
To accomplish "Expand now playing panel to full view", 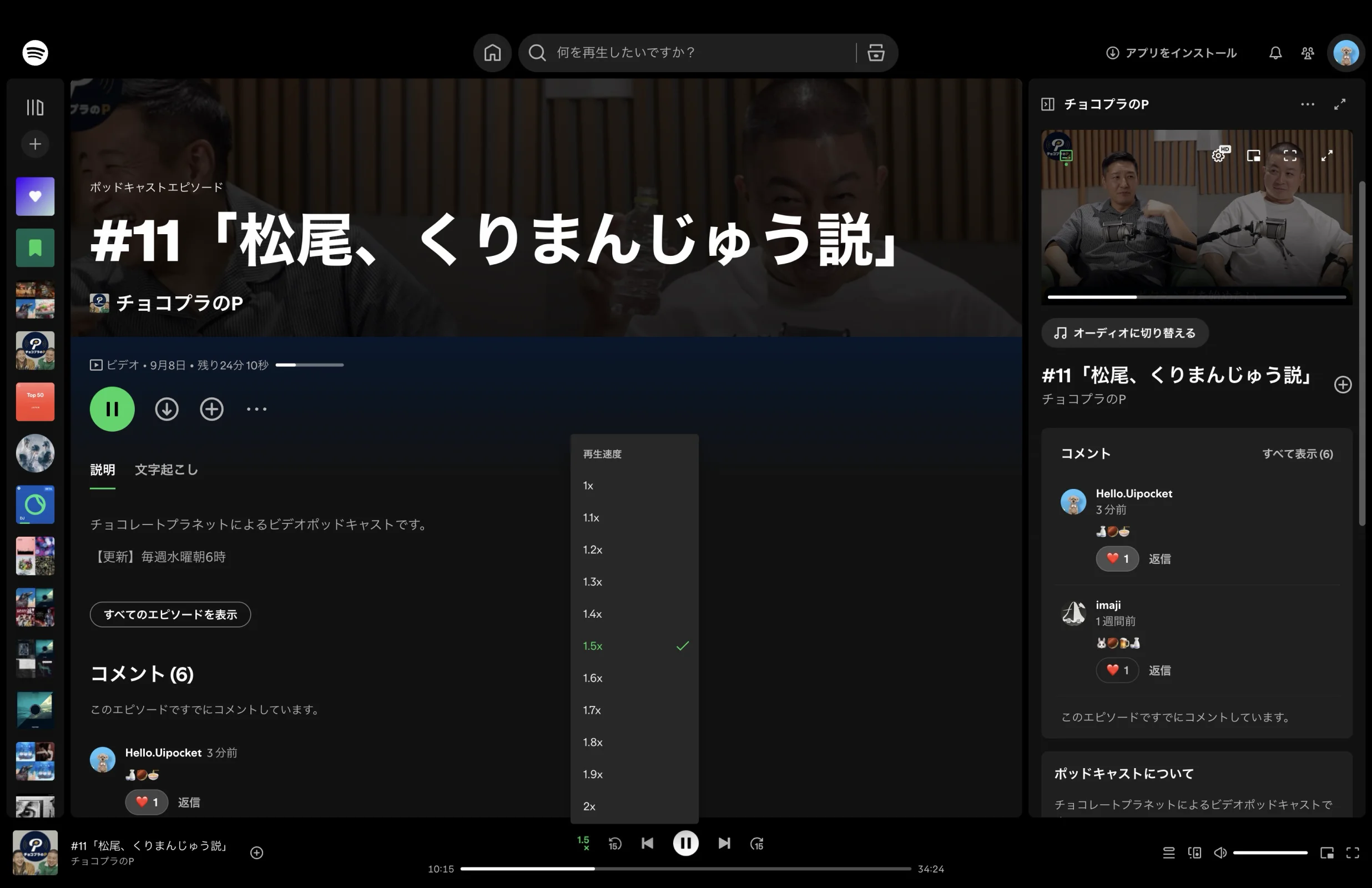I will (x=1340, y=104).
